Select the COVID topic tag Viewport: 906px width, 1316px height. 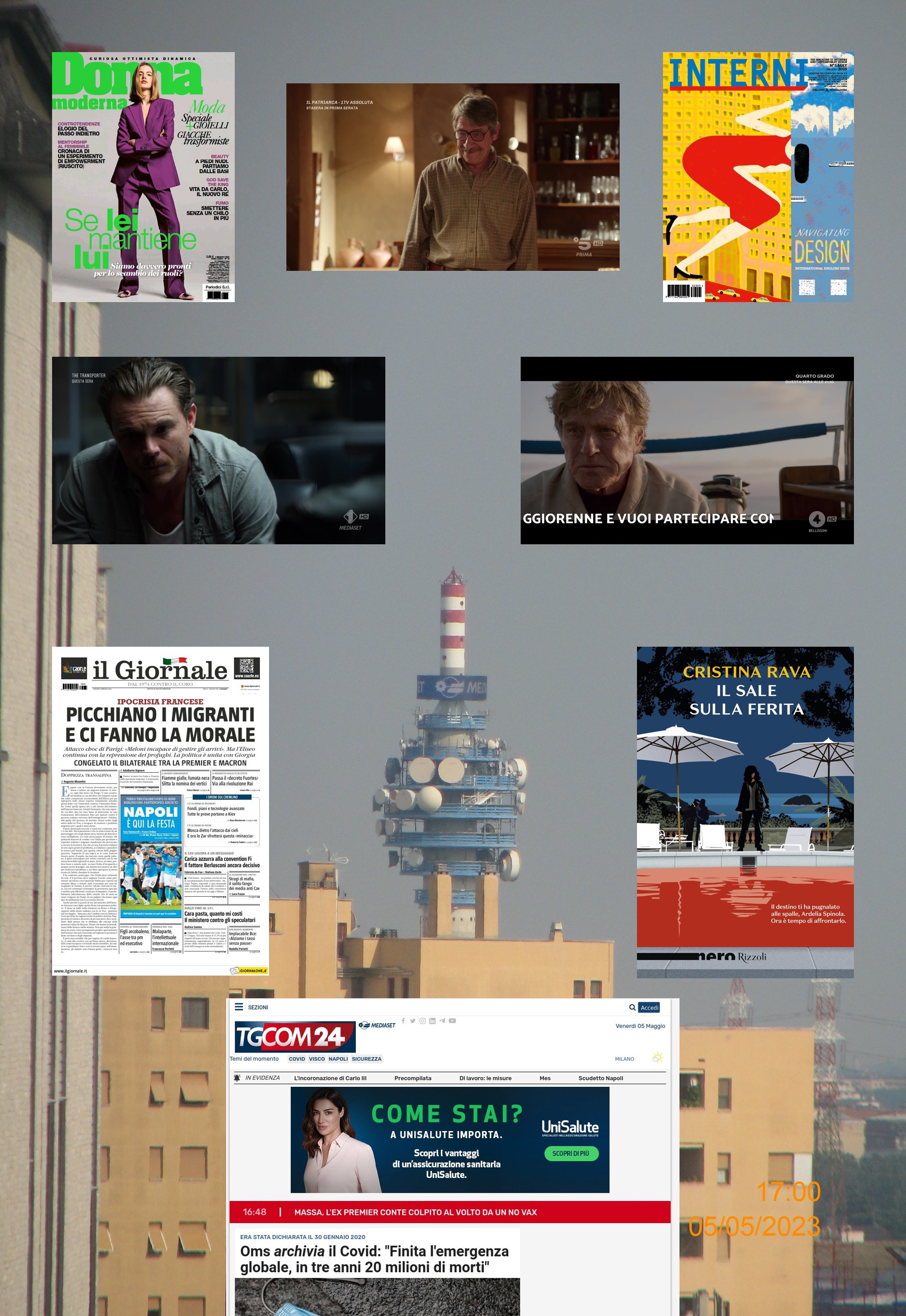pyautogui.click(x=296, y=1059)
